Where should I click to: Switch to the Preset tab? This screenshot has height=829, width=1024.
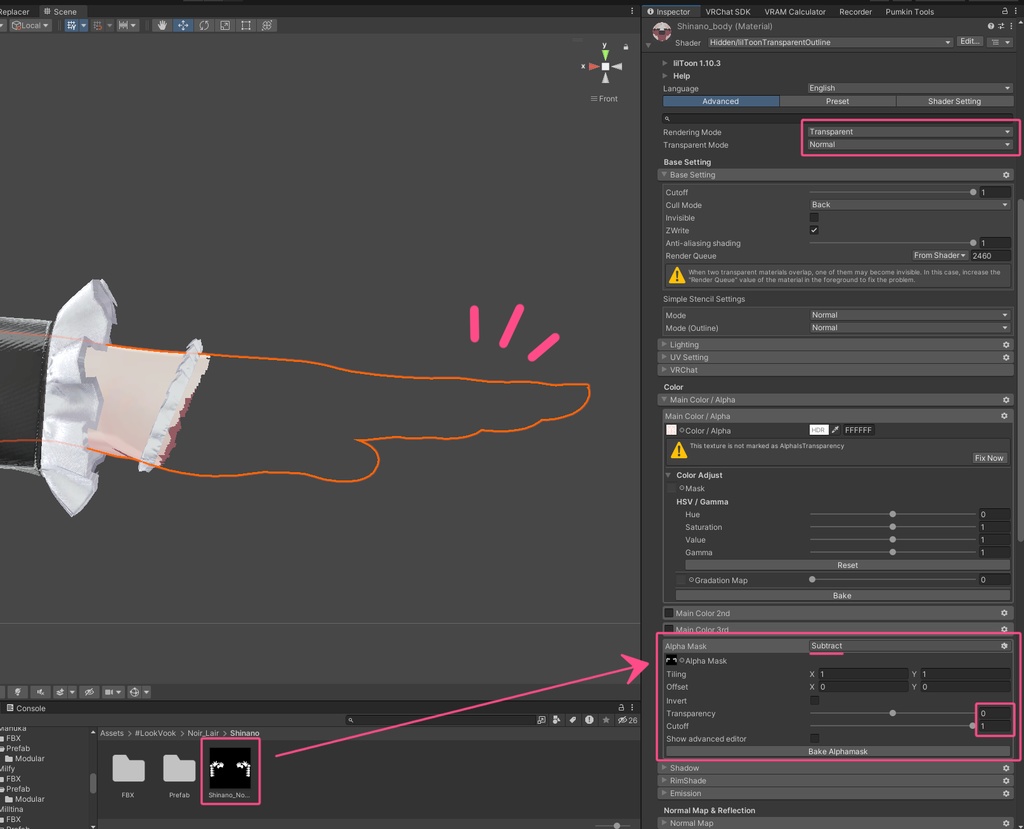coord(837,101)
